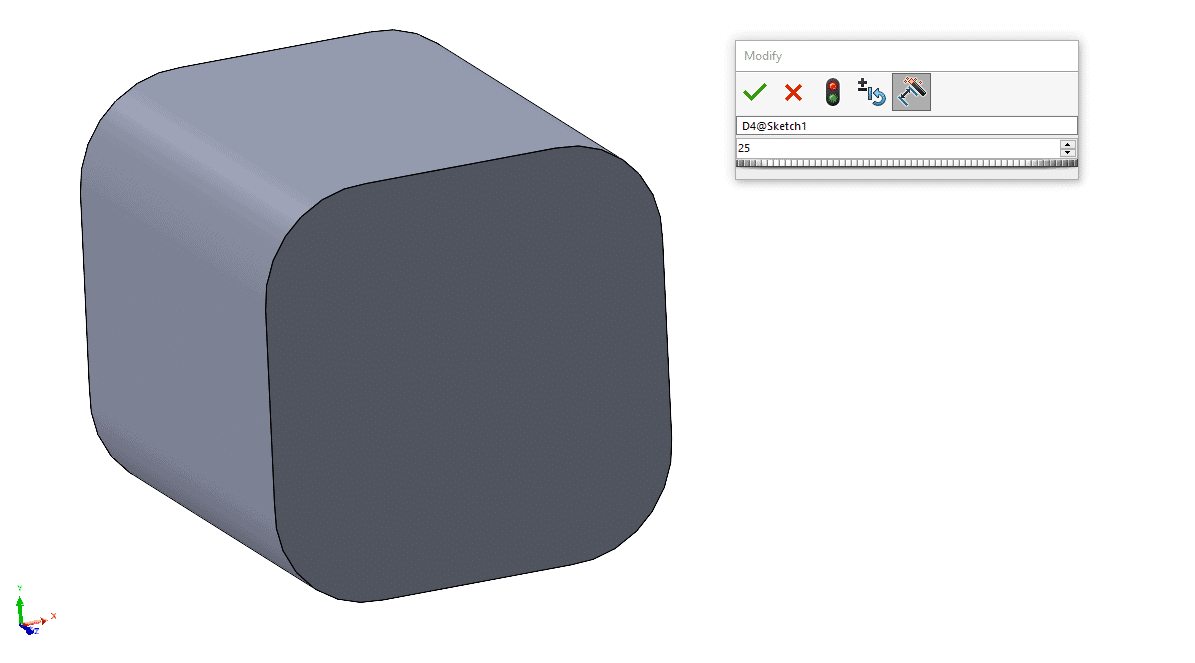
Task: Rebuild the model using the traffic light icon
Action: [x=832, y=91]
